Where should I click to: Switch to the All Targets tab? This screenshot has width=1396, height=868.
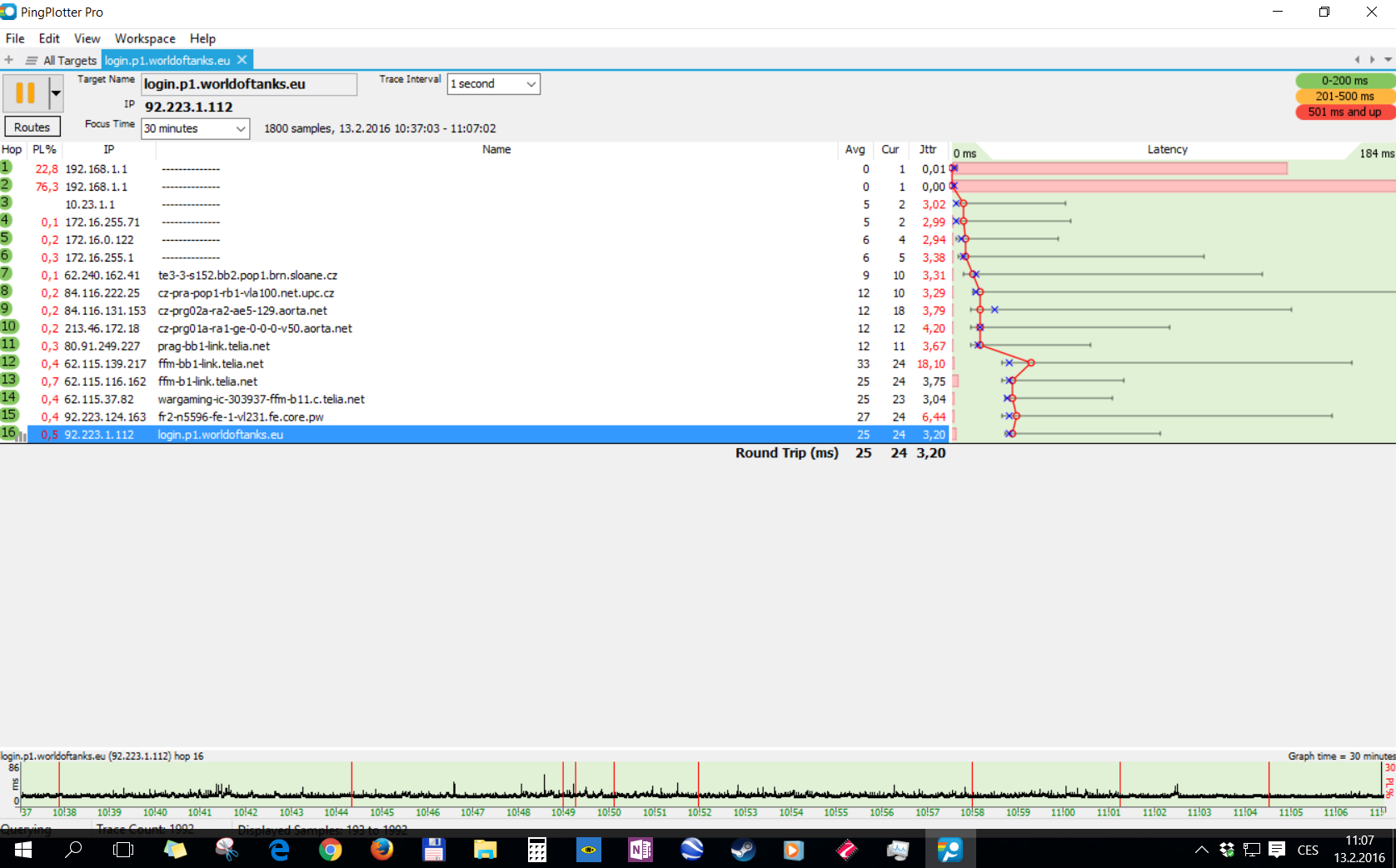pos(62,60)
